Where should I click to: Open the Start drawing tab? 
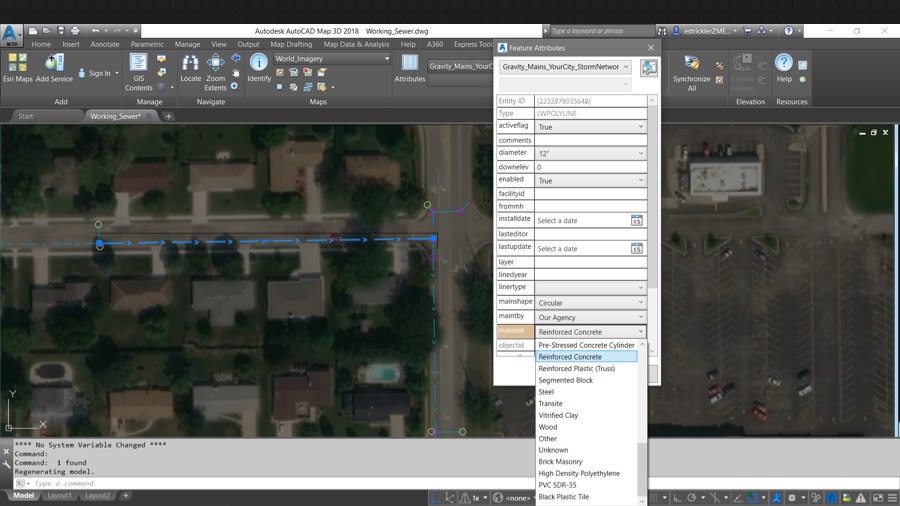pos(26,116)
